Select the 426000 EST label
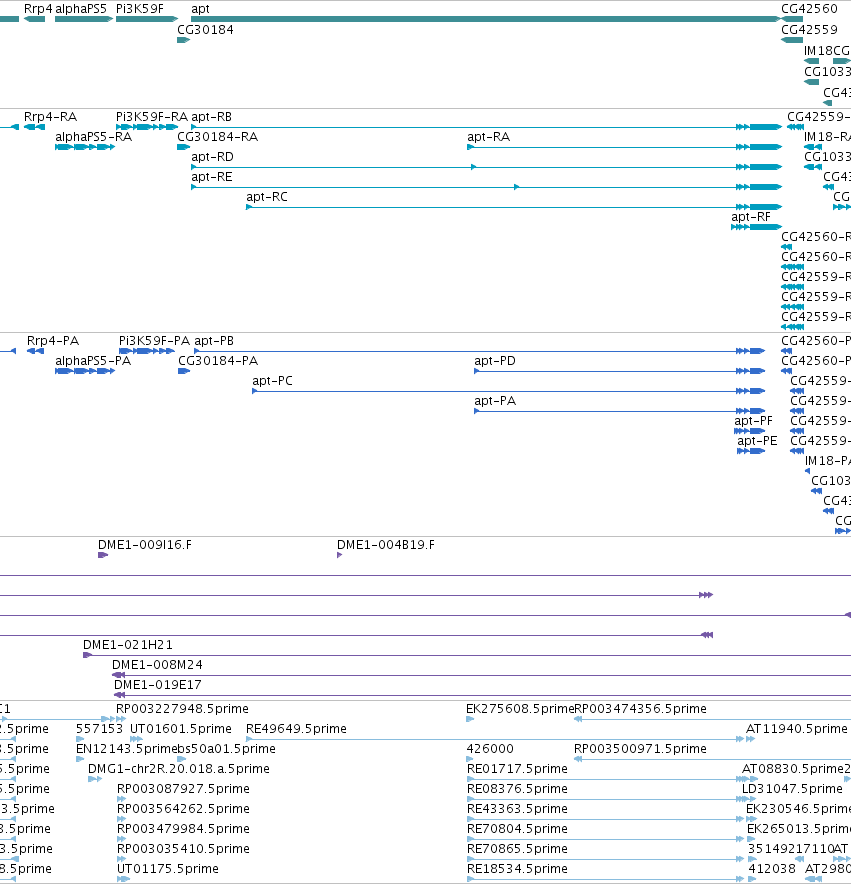 (490, 749)
